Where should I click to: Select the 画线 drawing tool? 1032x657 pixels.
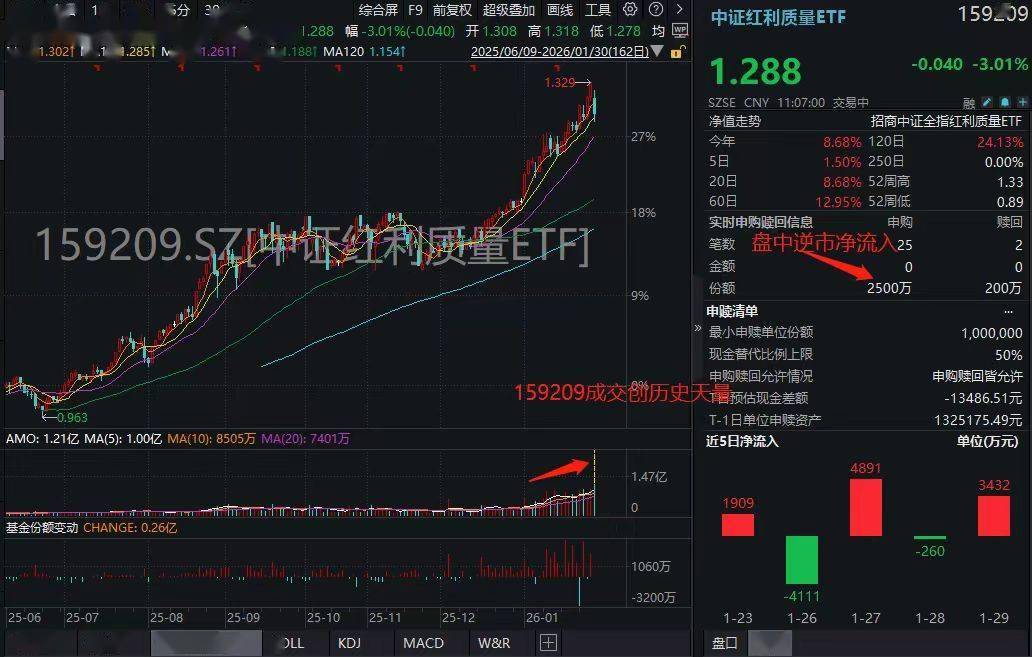click(x=559, y=10)
